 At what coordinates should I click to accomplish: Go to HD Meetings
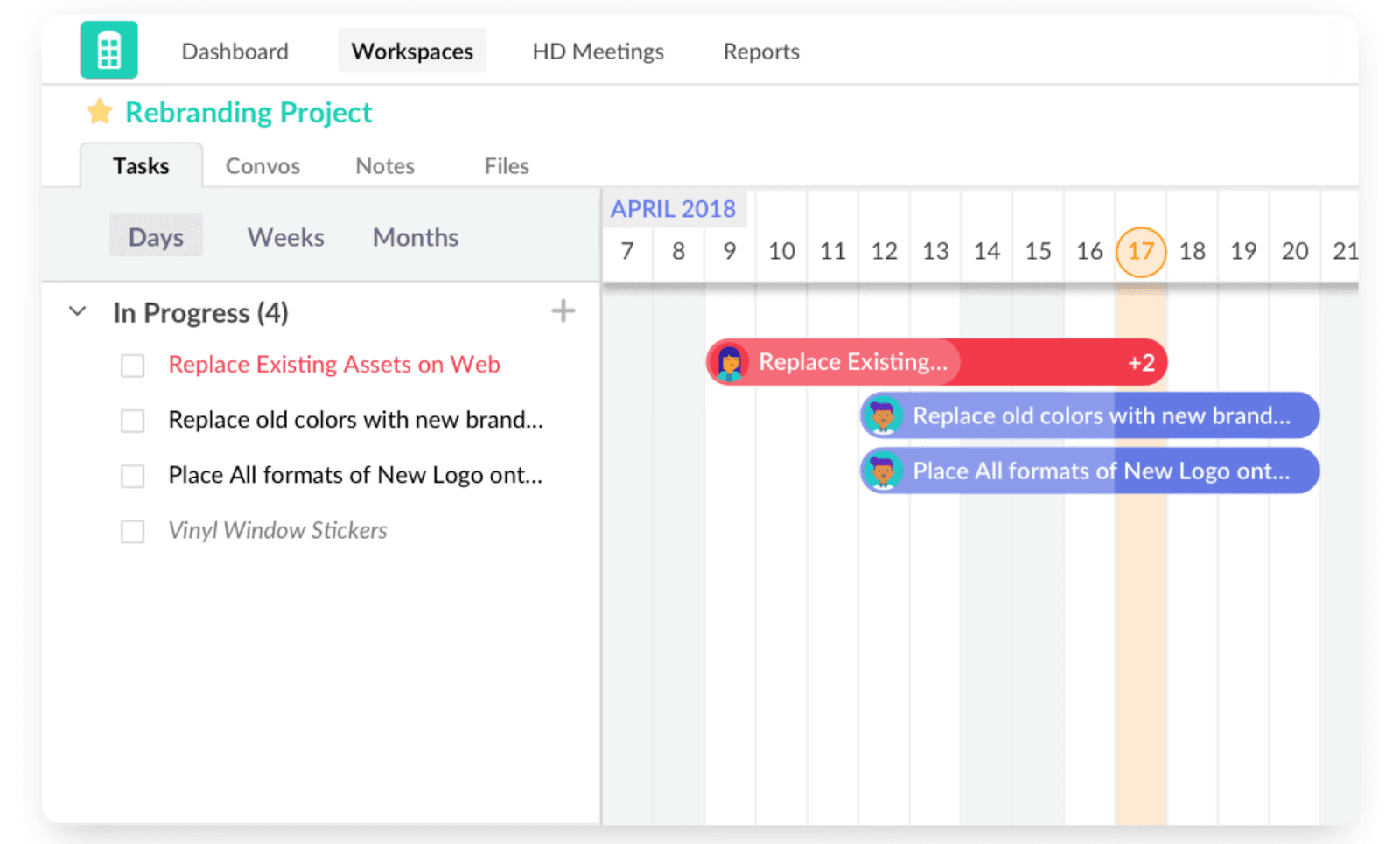point(598,52)
